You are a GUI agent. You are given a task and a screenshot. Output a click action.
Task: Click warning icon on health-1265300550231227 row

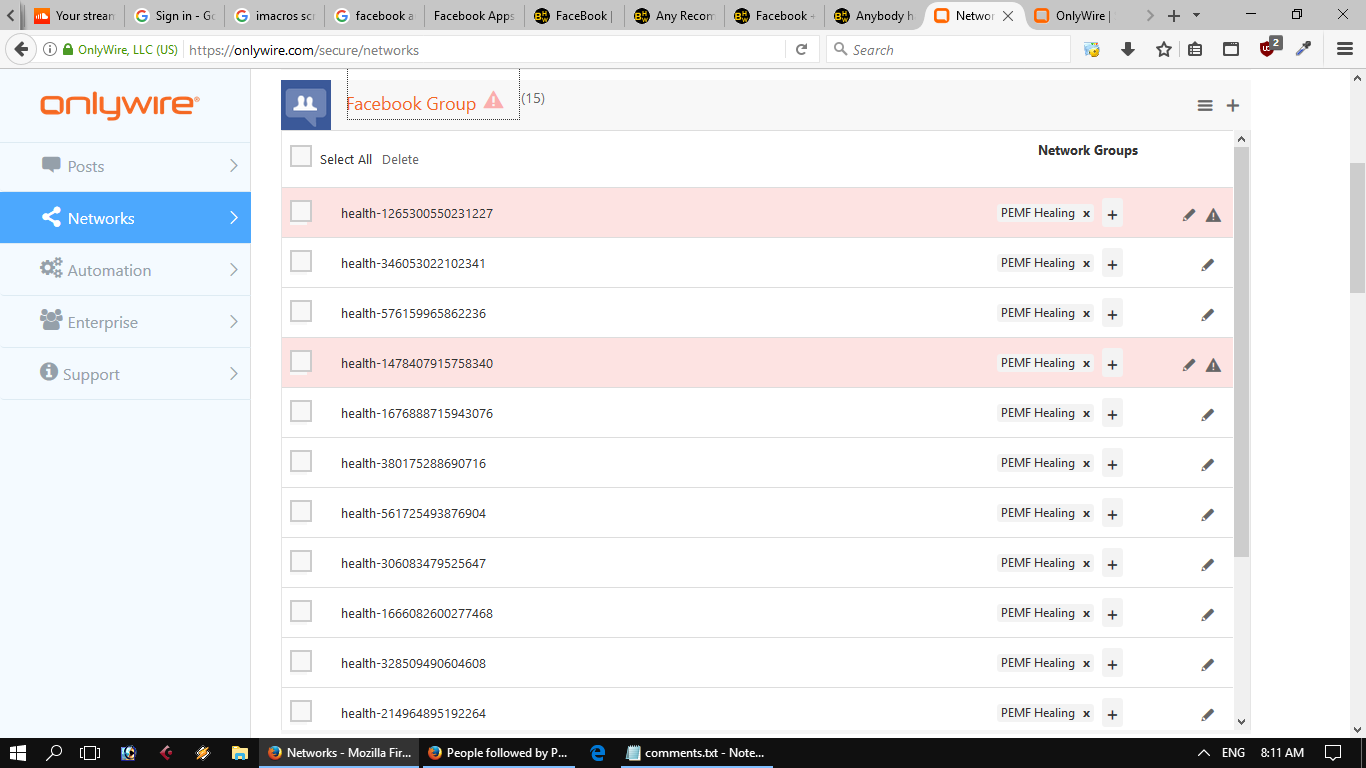click(x=1213, y=214)
